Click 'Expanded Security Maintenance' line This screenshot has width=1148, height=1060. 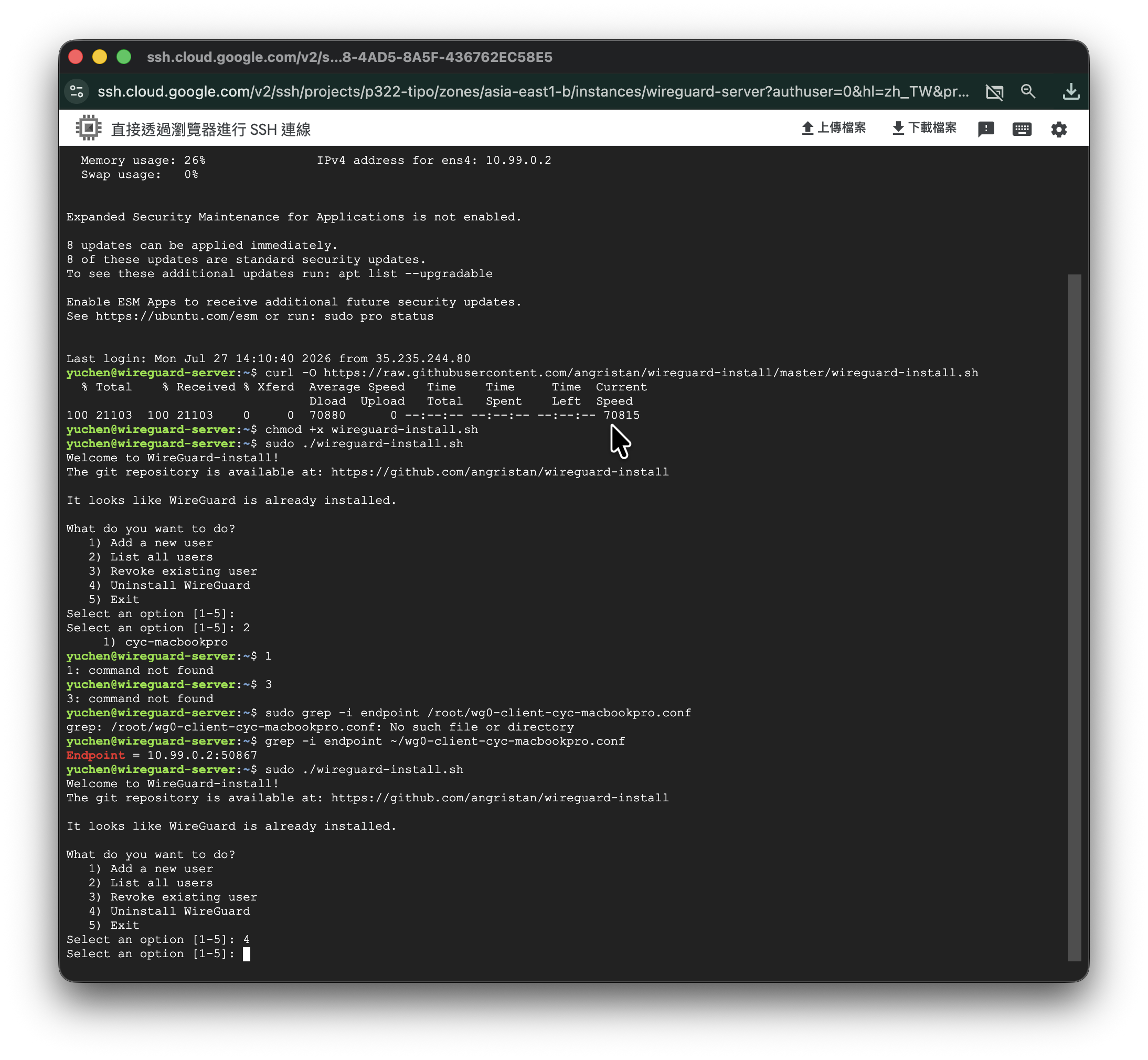tap(294, 217)
